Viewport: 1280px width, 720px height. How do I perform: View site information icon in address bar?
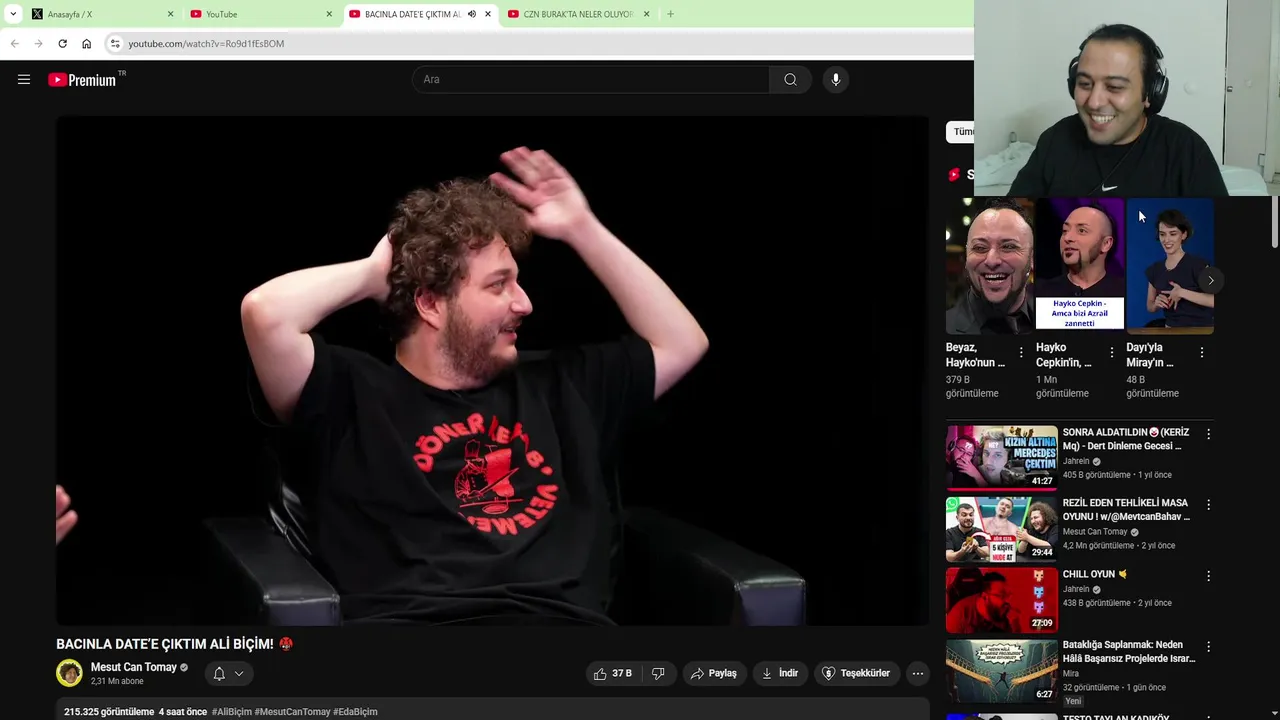point(115,44)
